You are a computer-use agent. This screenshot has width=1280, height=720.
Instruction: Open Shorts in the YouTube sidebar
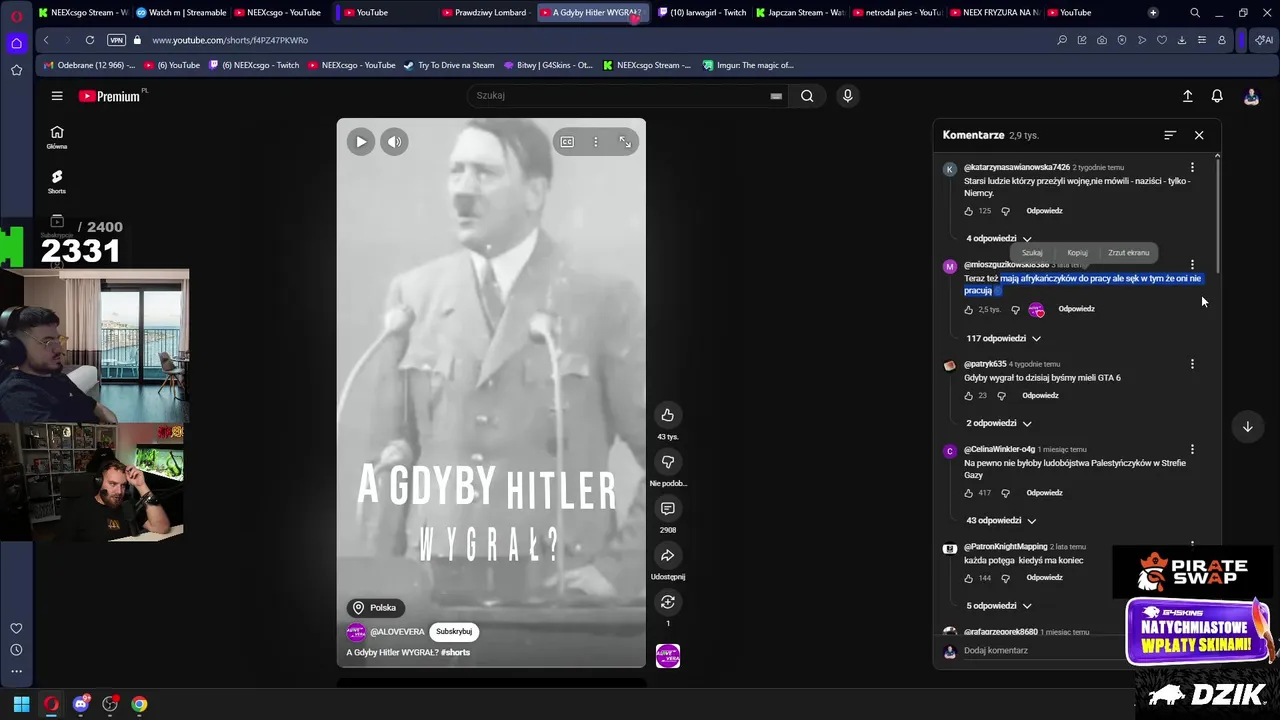point(57,181)
